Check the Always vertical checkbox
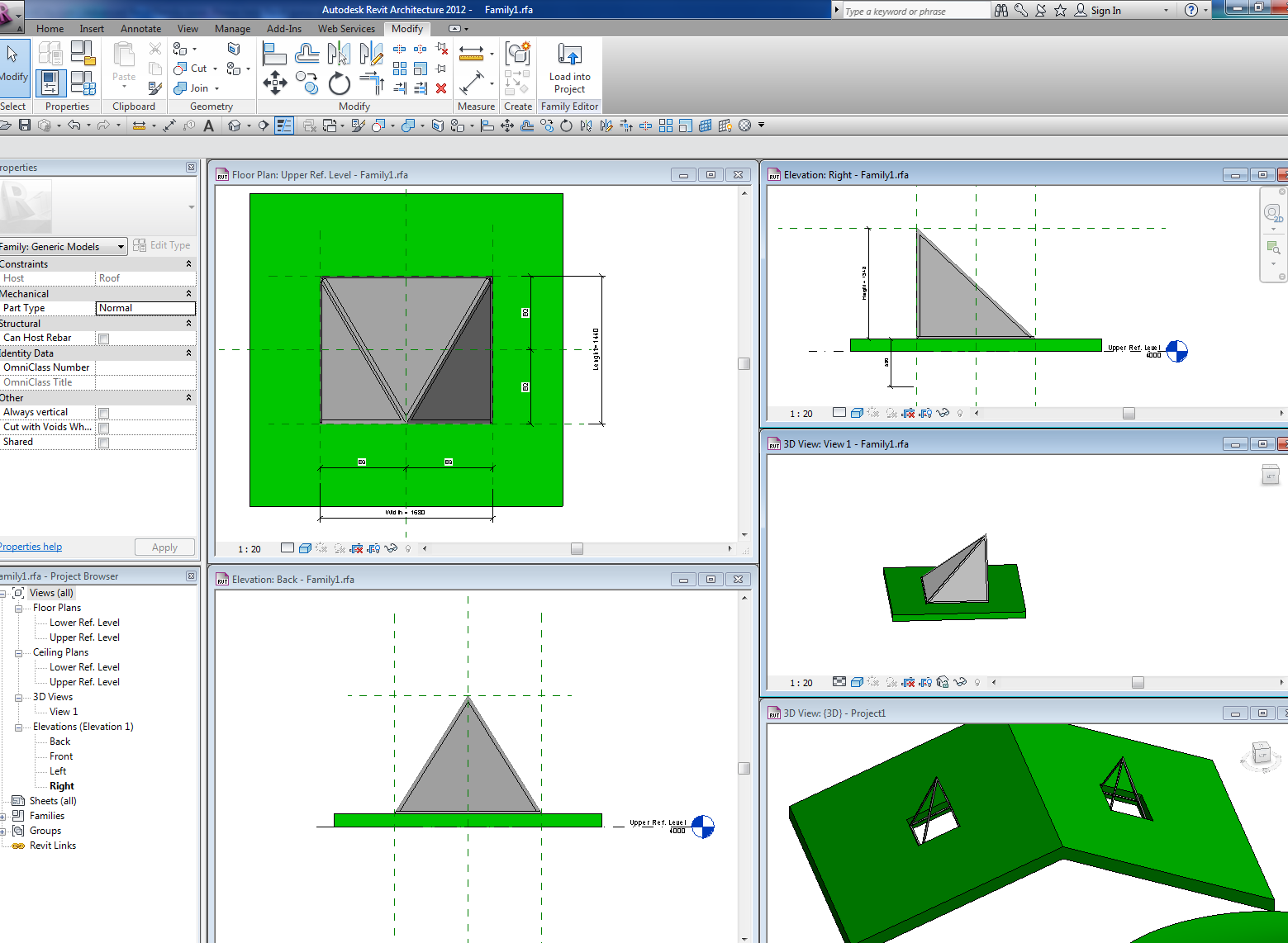1288x943 pixels. [103, 413]
